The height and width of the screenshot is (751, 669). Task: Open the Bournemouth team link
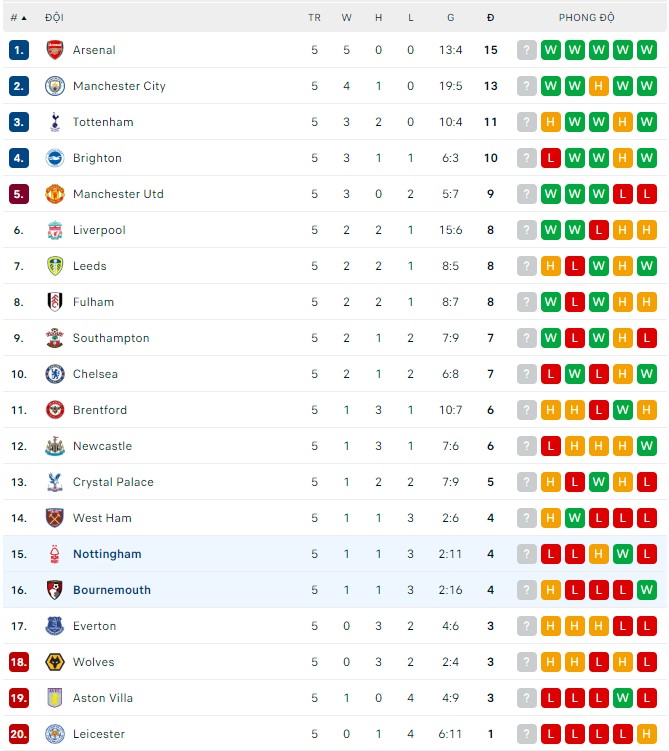[112, 590]
